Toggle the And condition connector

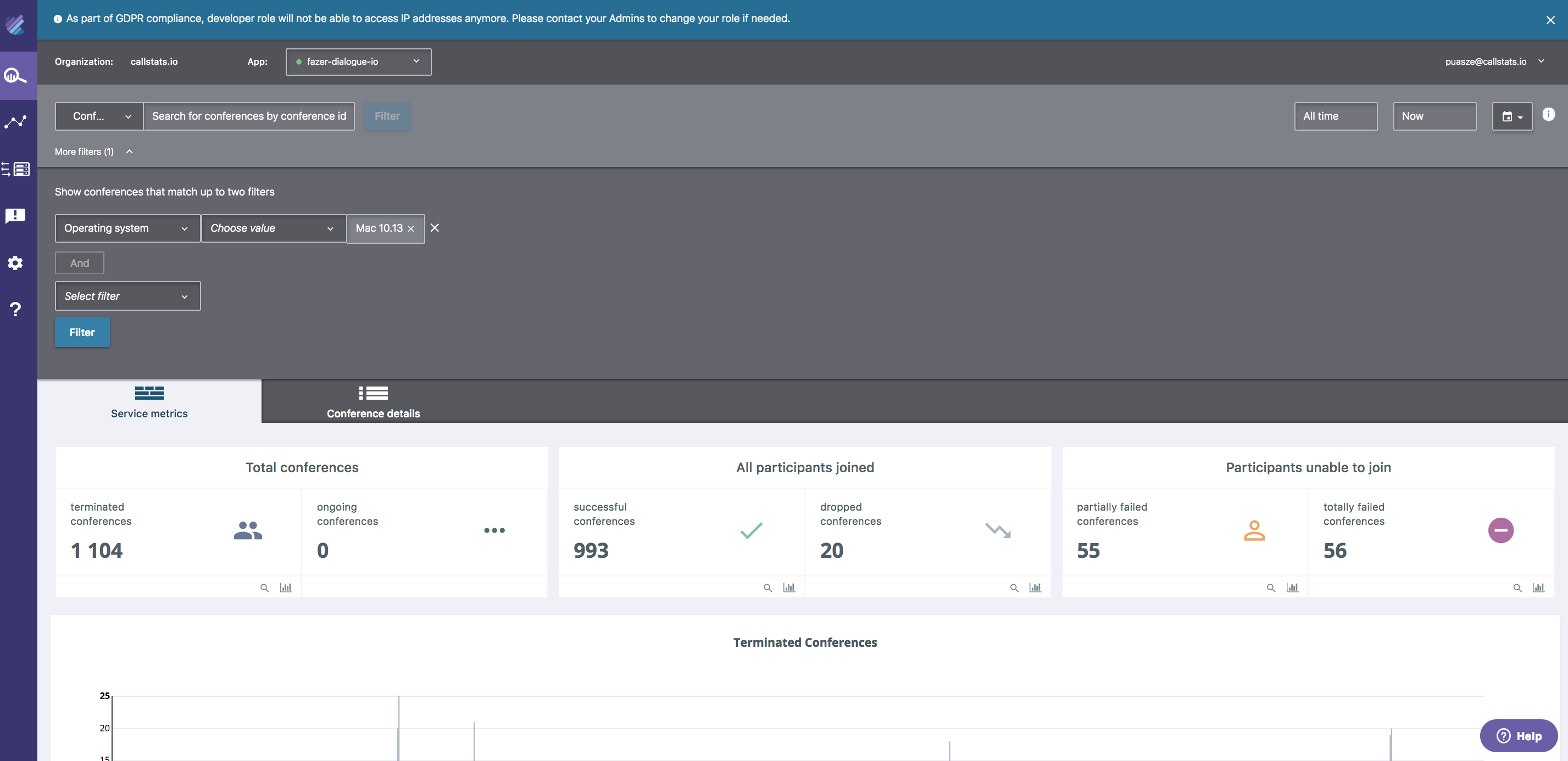pos(79,263)
